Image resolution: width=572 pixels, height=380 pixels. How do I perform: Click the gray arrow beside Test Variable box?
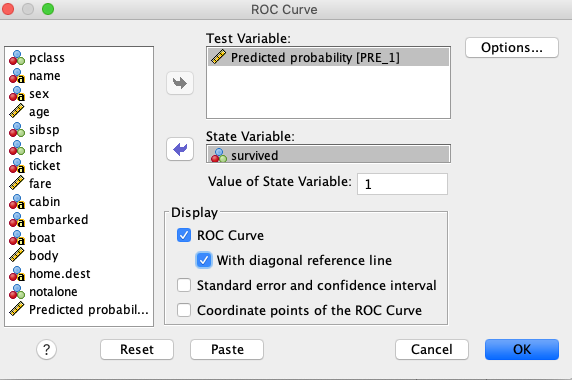(x=180, y=83)
